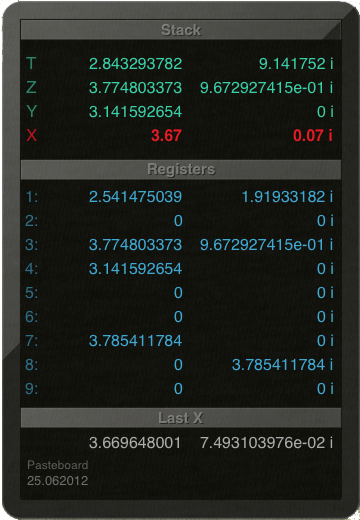Select the Y stack register label
This screenshot has width=360, height=520.
click(31, 111)
